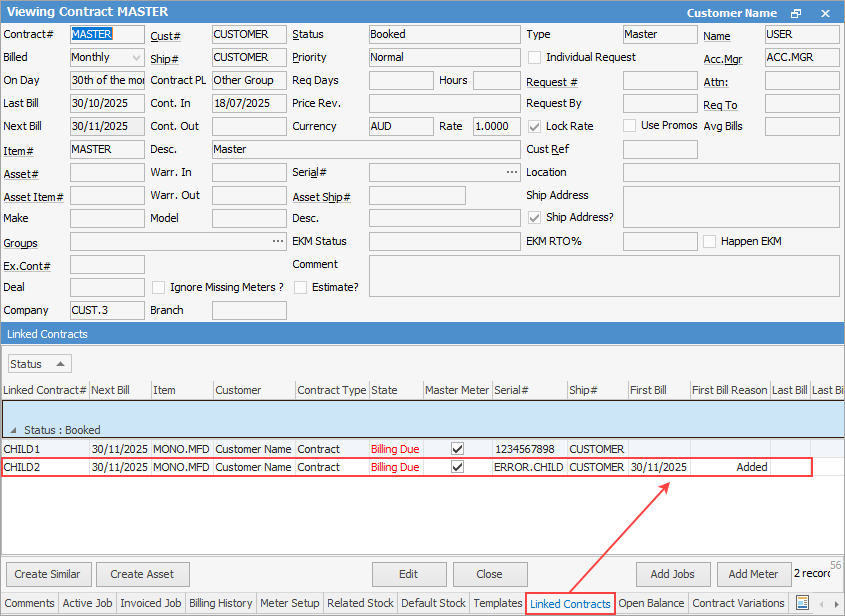
Task: Toggle the Status grouping sort arrow
Action: [60, 364]
